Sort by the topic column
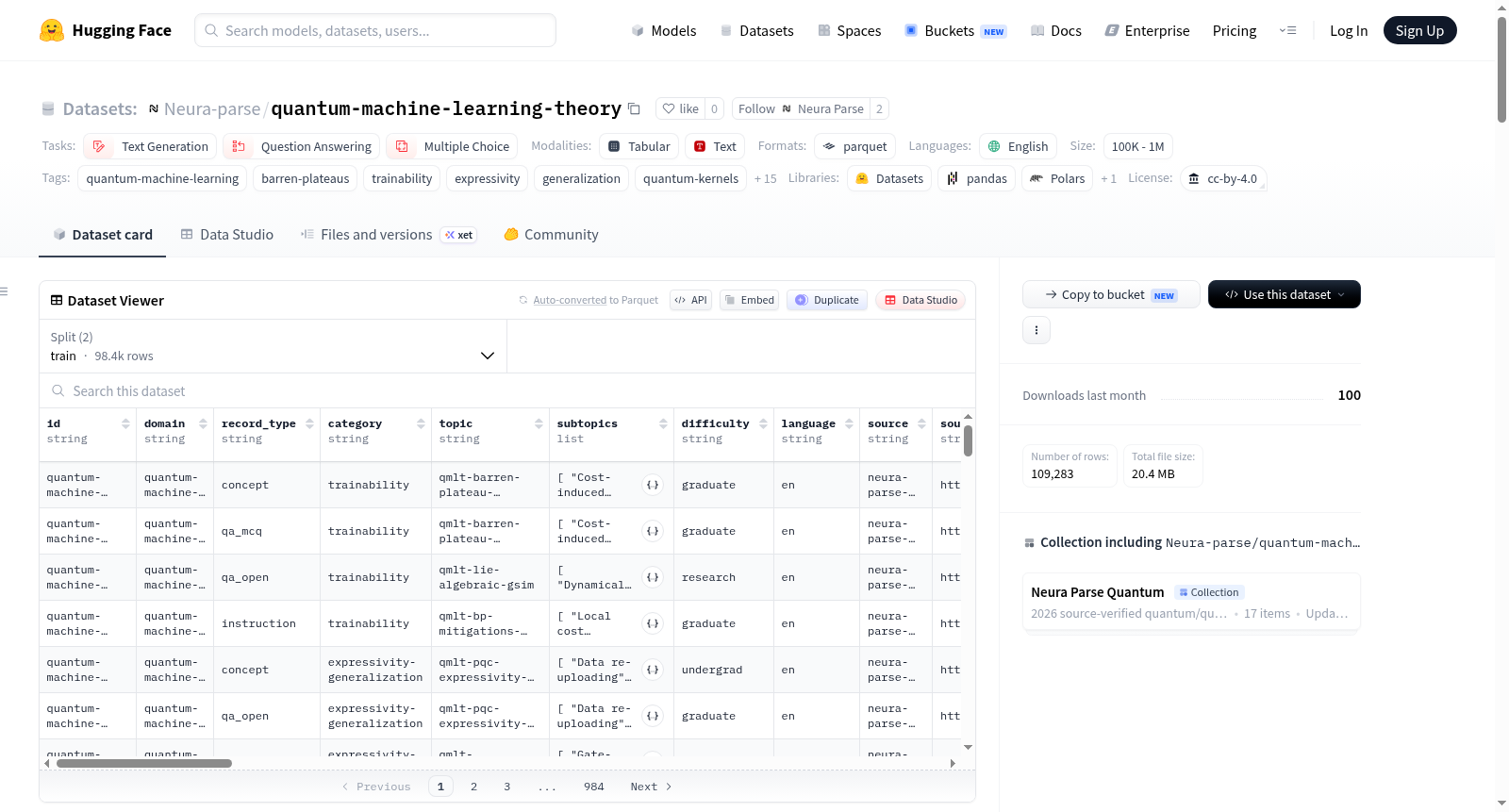The height and width of the screenshot is (812, 1509). coord(539,424)
